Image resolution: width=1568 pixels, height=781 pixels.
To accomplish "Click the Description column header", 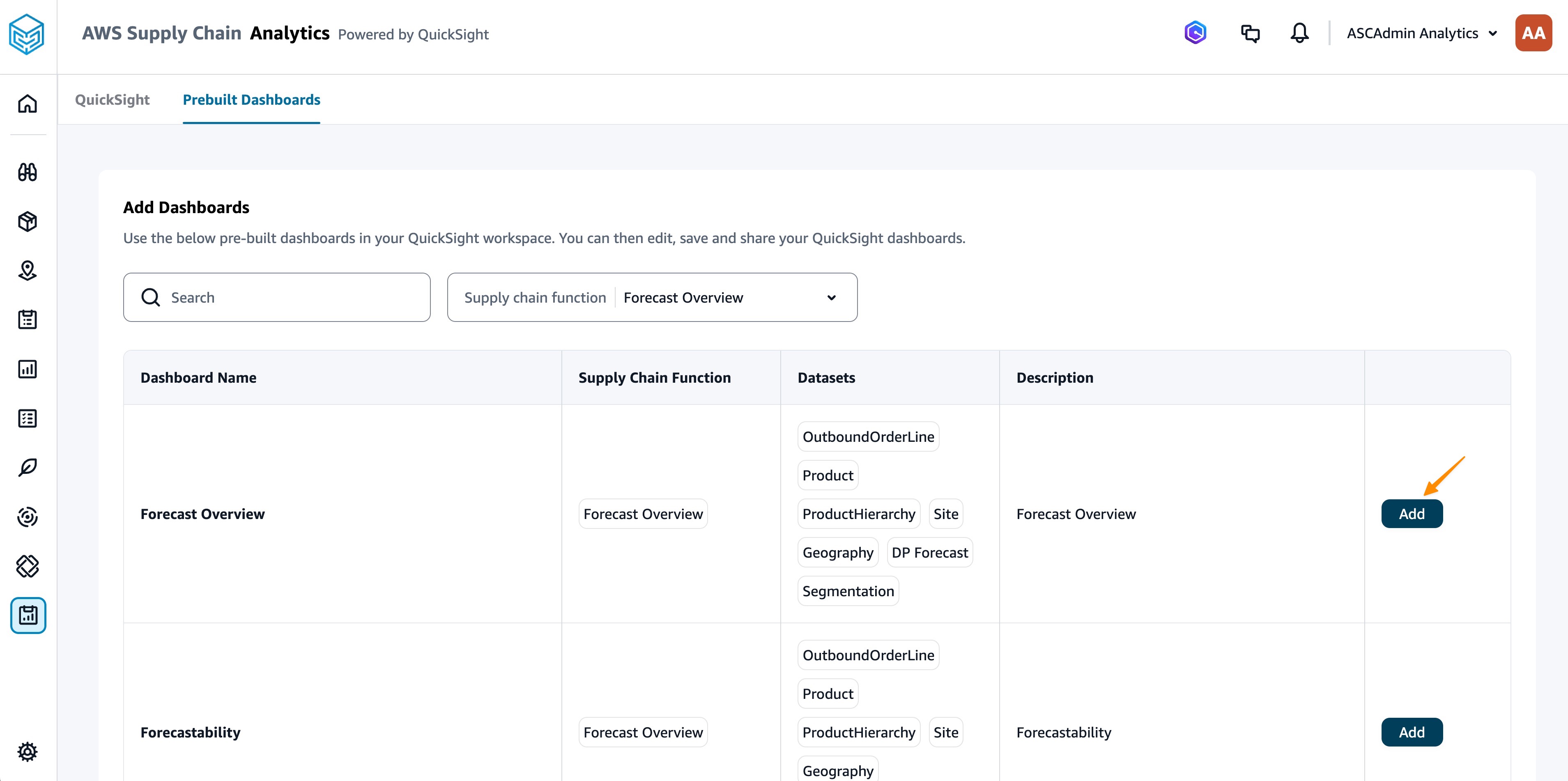I will click(x=1055, y=377).
